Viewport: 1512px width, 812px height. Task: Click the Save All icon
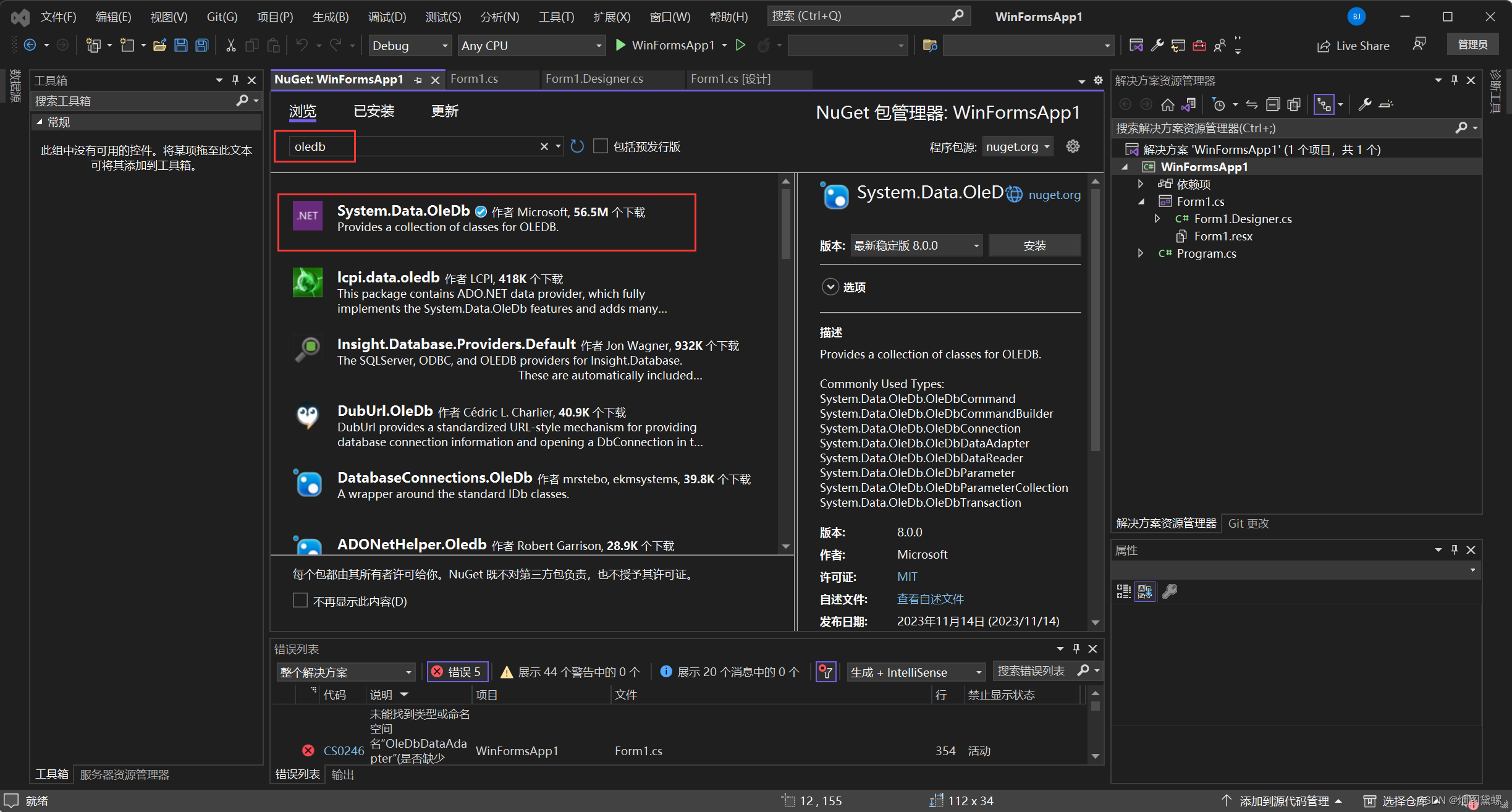(201, 45)
